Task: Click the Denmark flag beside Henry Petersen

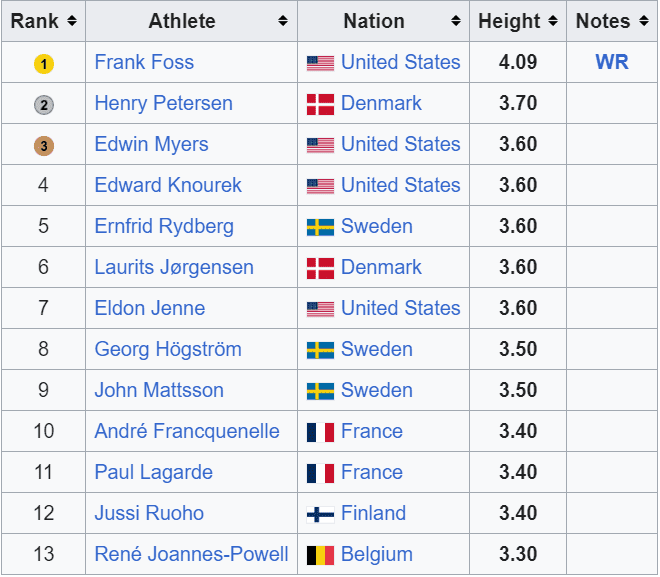Action: click(x=320, y=104)
